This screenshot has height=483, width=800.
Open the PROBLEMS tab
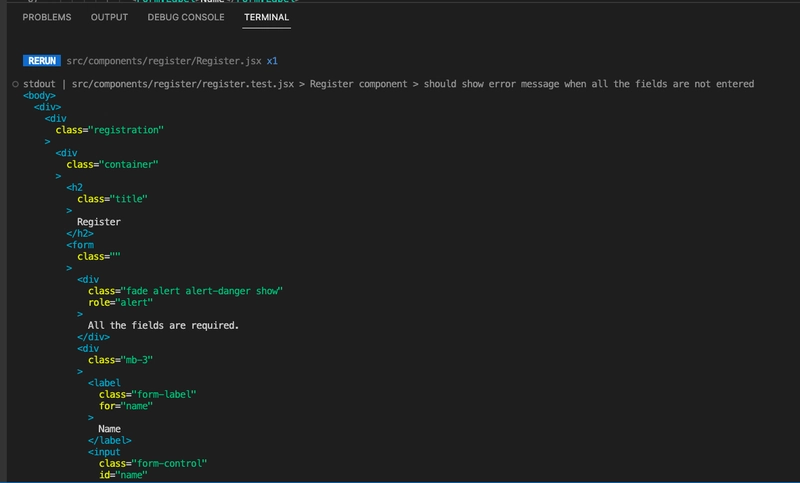[47, 17]
